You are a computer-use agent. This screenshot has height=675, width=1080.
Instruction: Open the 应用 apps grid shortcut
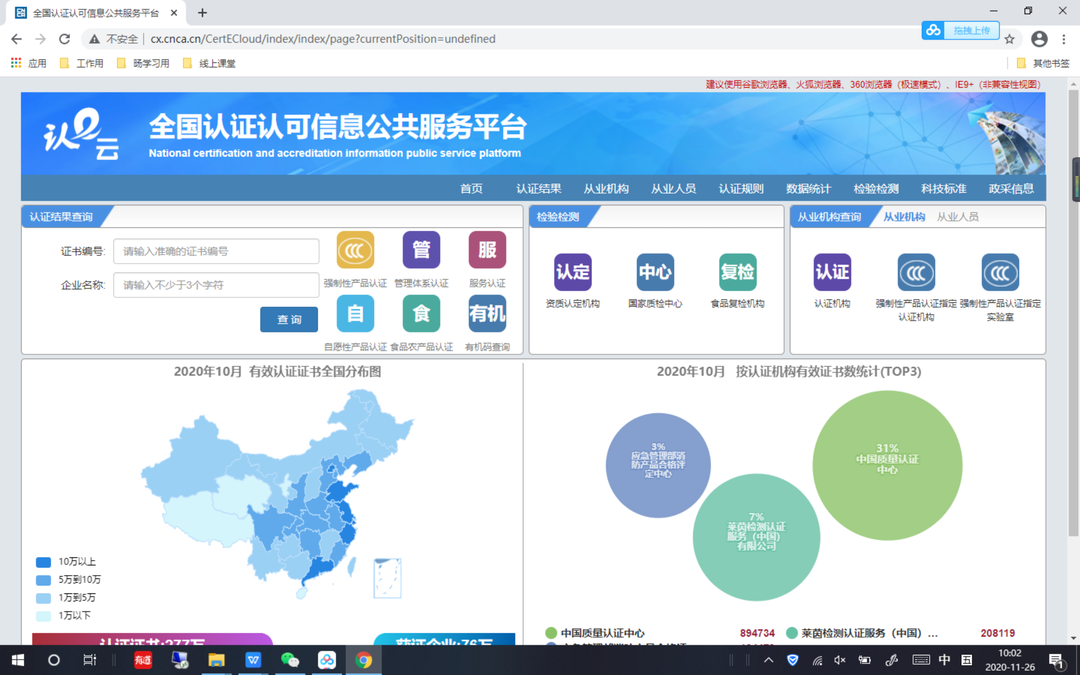(x=28, y=63)
